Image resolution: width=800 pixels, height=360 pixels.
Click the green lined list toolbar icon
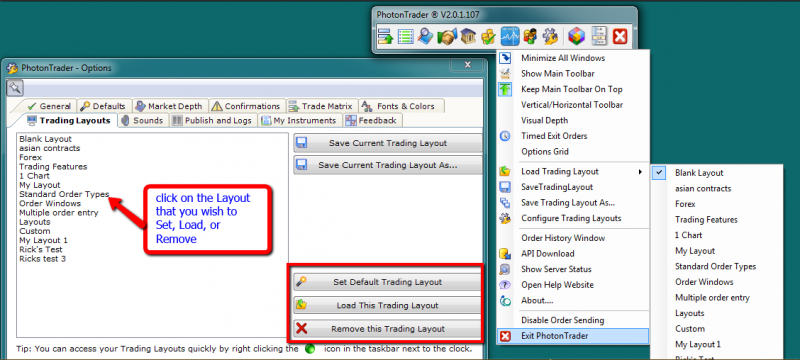click(x=406, y=37)
